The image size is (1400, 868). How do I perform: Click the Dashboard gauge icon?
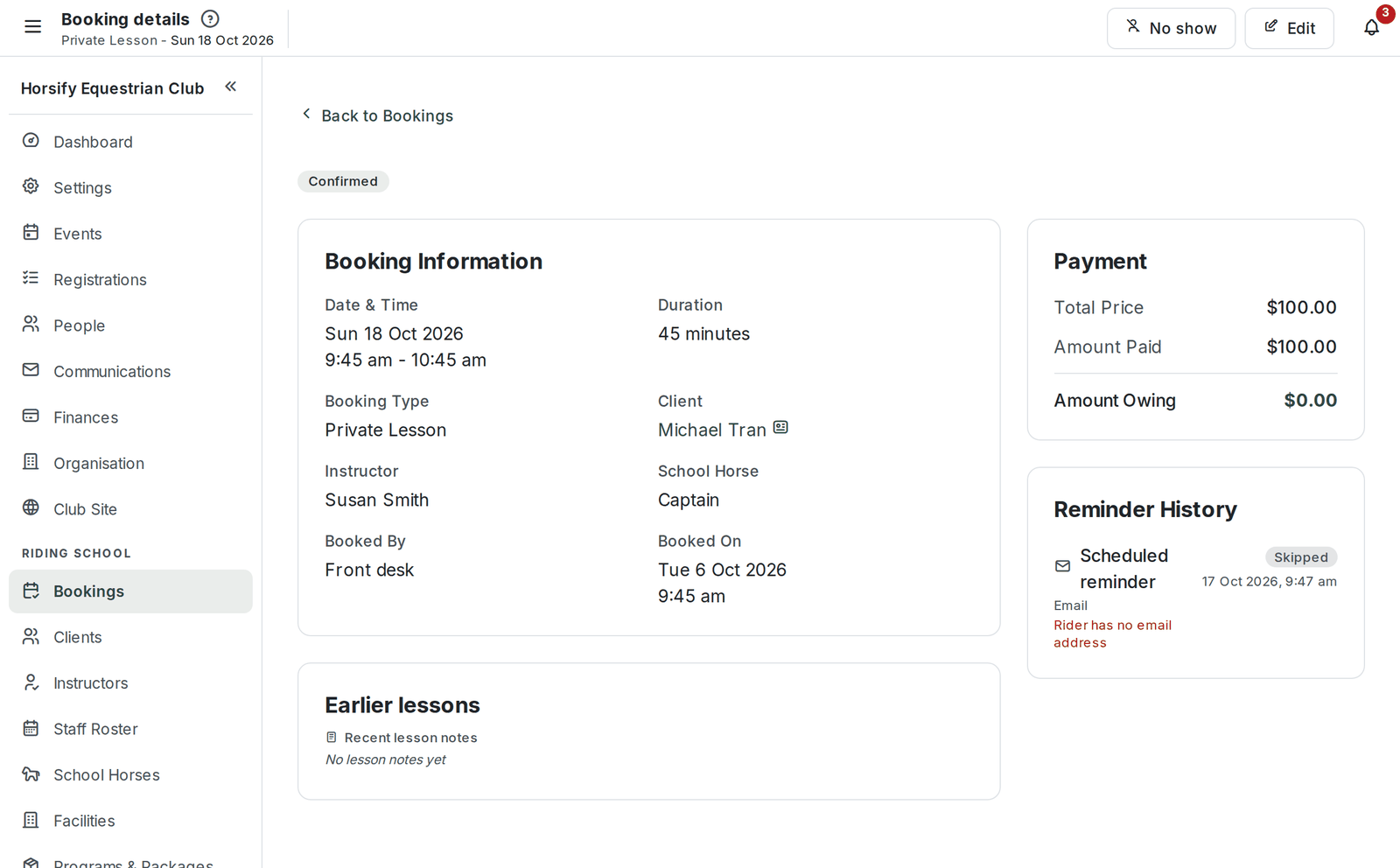coord(31,140)
